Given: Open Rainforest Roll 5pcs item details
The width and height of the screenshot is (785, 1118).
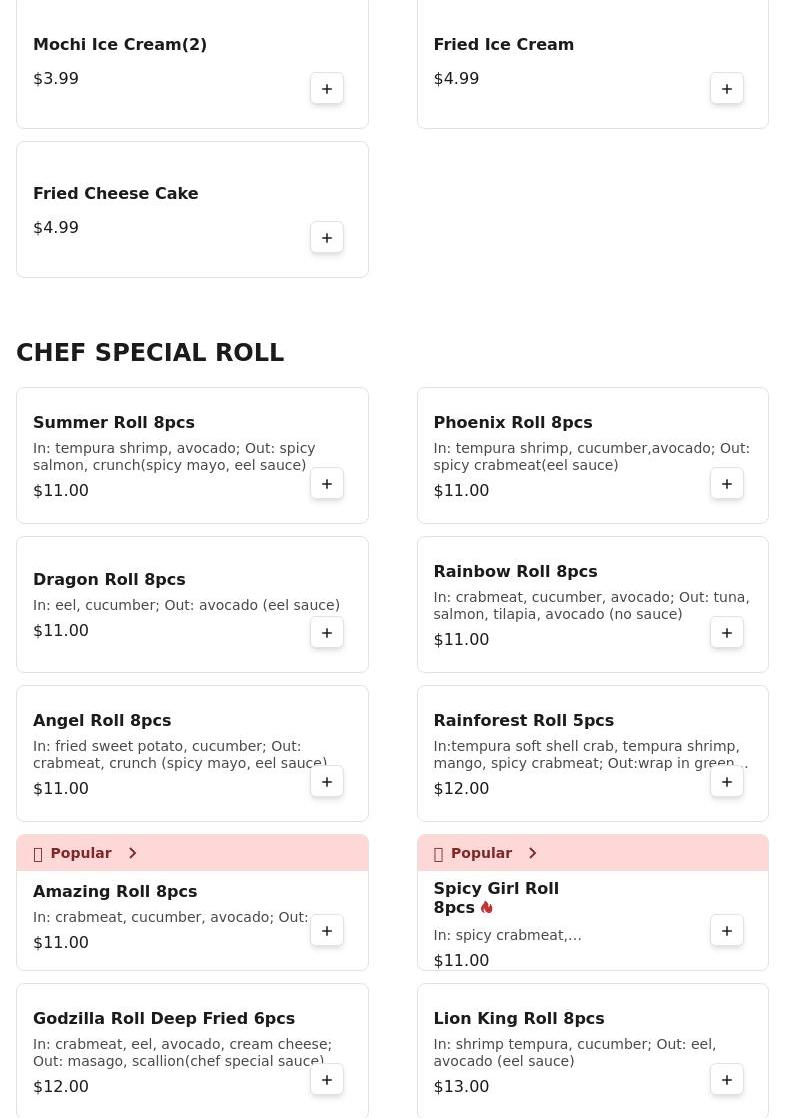Looking at the screenshot, I should click(523, 721).
